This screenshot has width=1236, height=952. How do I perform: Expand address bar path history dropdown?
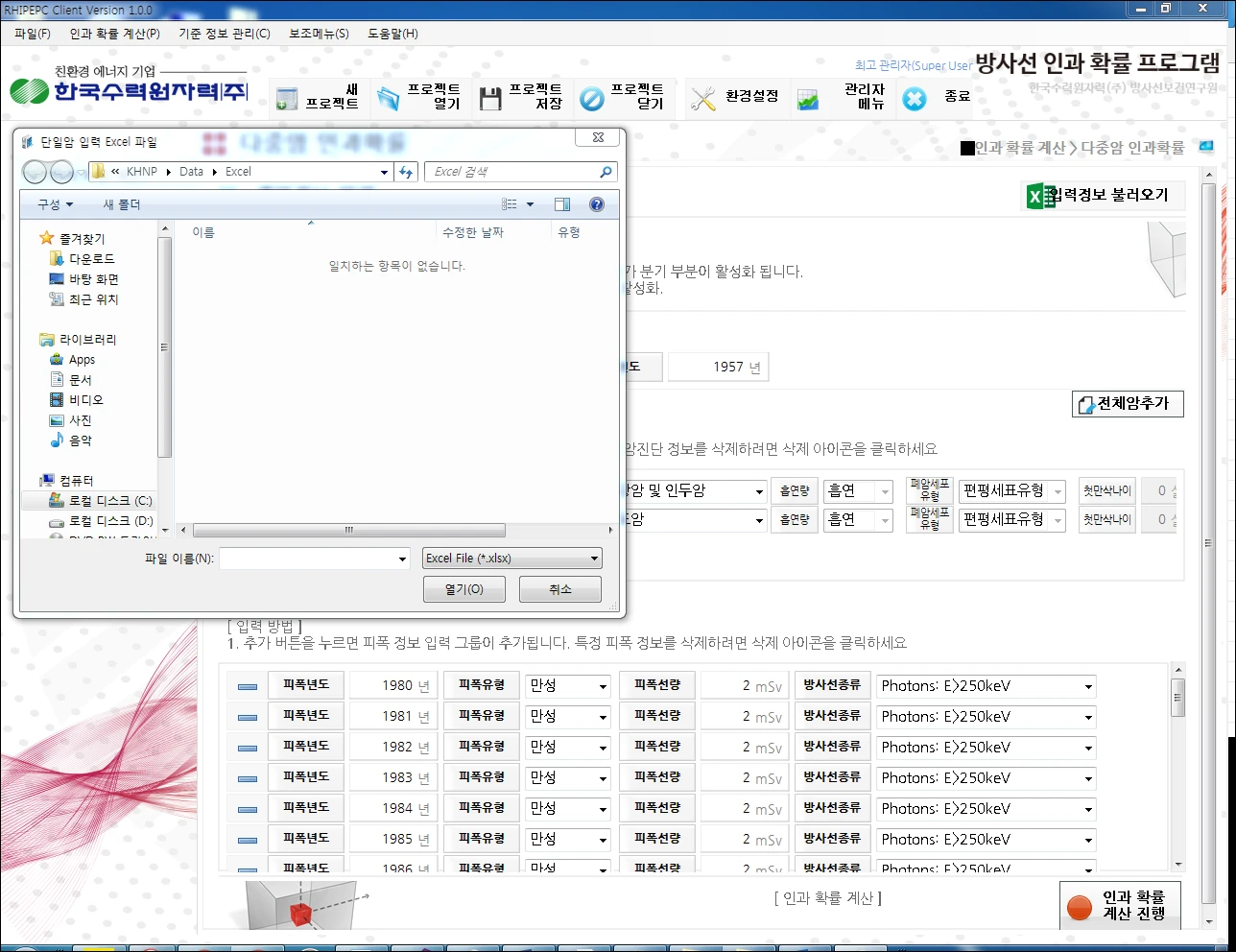384,172
